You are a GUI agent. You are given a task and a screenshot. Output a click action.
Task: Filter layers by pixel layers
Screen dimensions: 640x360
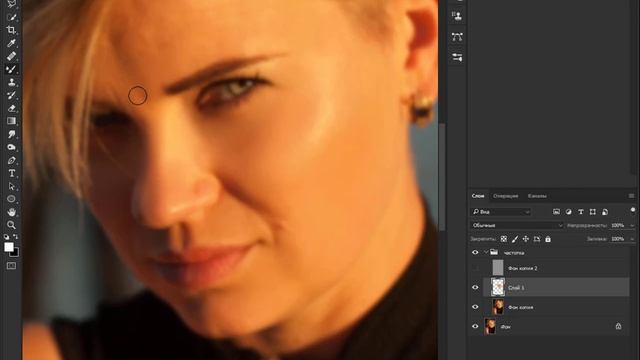pyautogui.click(x=556, y=212)
